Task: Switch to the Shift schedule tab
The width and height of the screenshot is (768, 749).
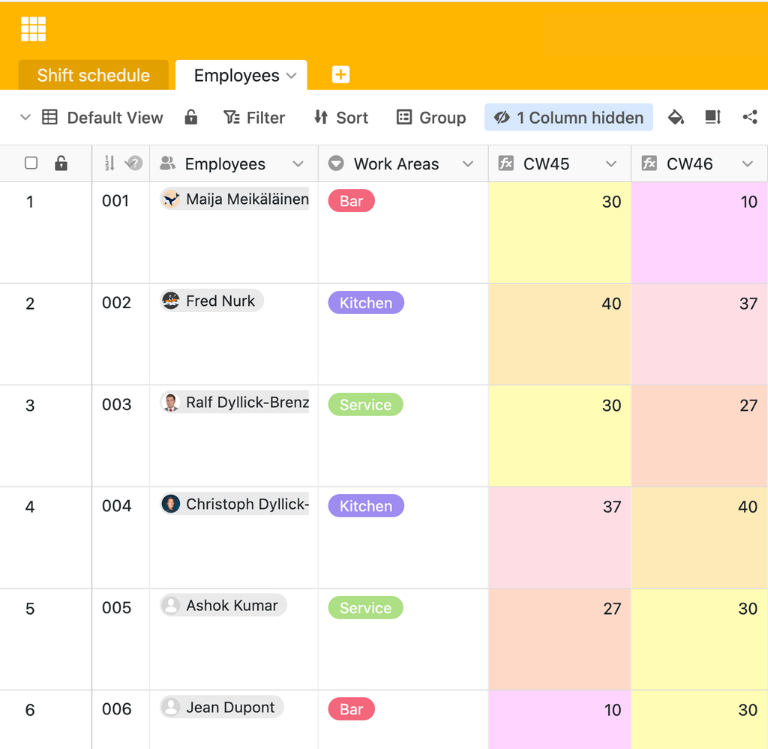Action: [93, 75]
